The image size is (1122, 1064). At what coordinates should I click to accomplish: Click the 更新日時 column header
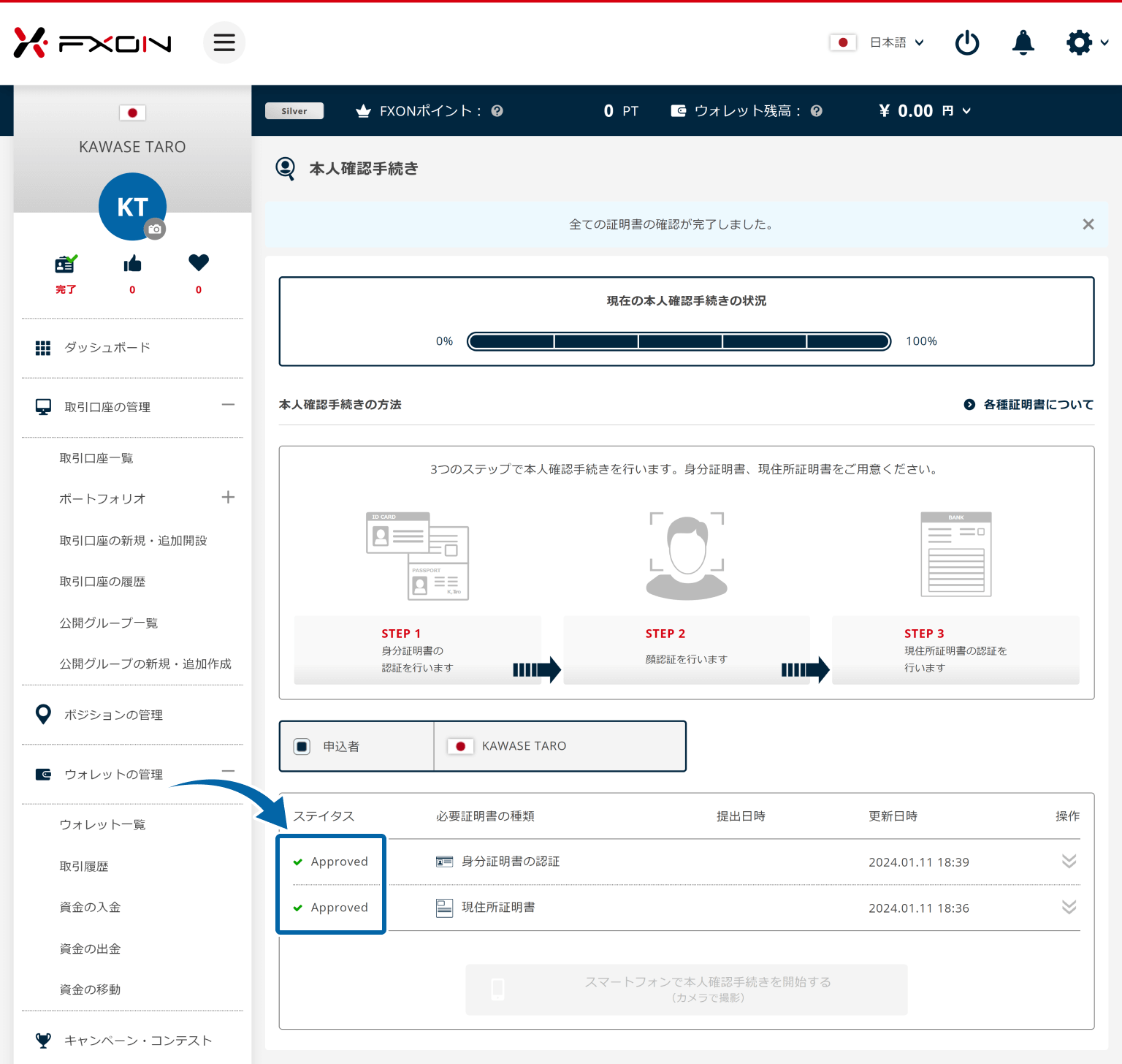(893, 816)
